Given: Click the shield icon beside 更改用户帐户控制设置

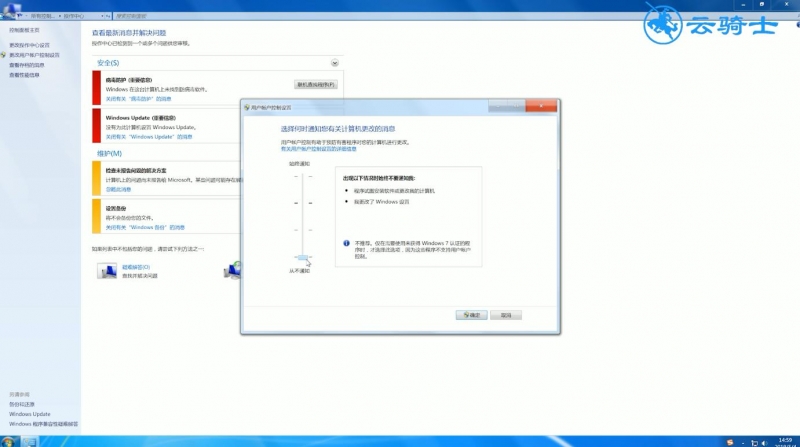Looking at the screenshot, I should (4, 55).
